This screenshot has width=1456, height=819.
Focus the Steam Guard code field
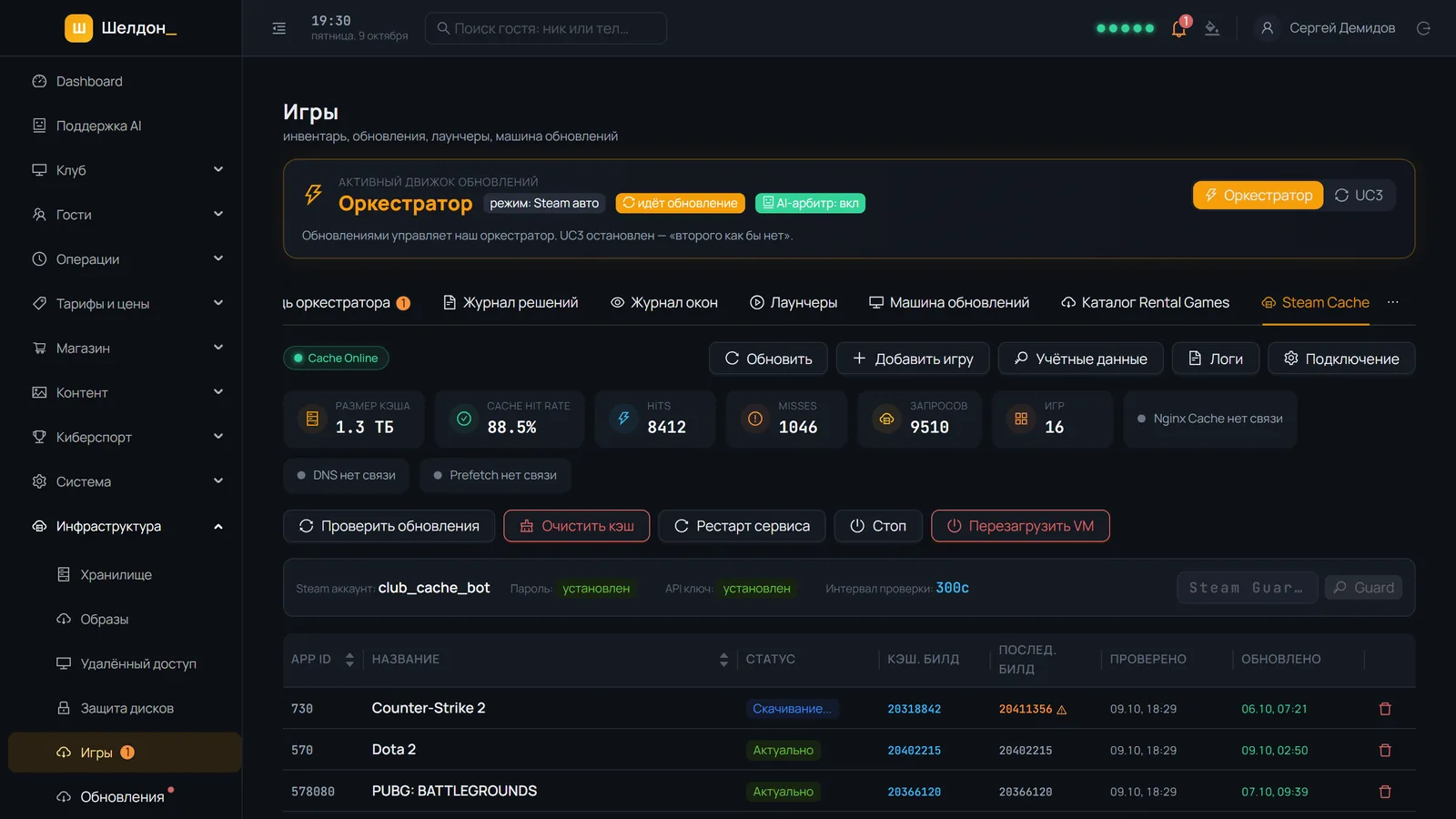(x=1247, y=588)
